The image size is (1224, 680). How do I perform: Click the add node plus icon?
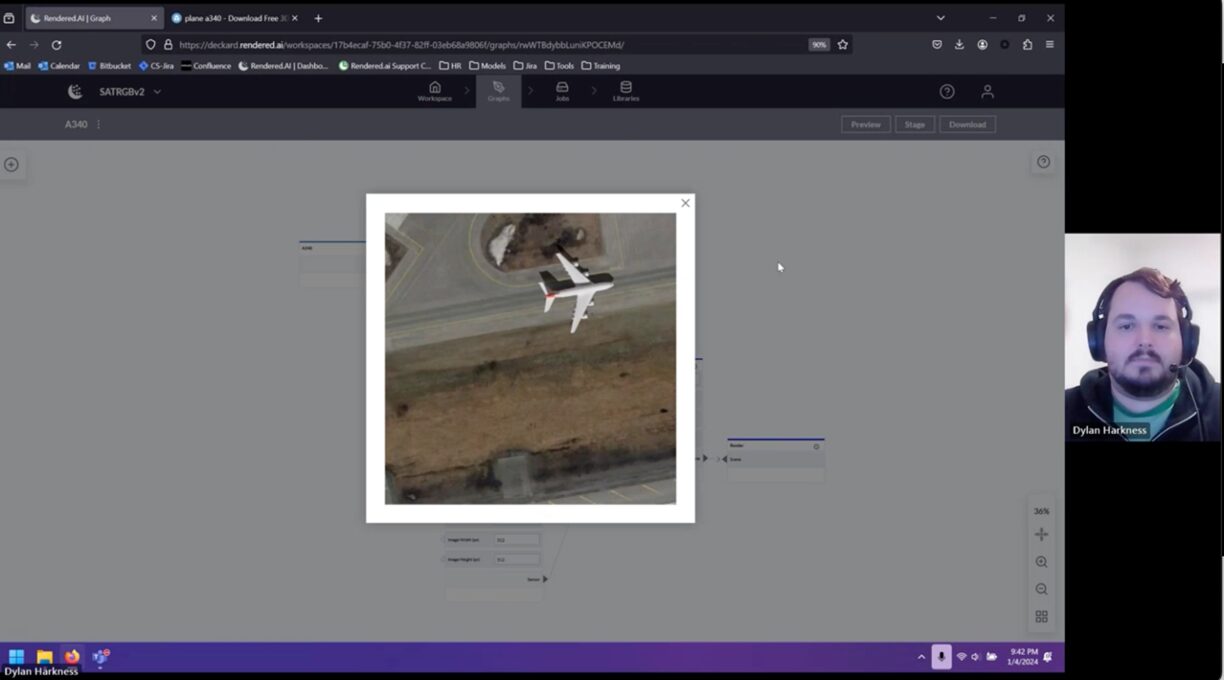point(11,164)
